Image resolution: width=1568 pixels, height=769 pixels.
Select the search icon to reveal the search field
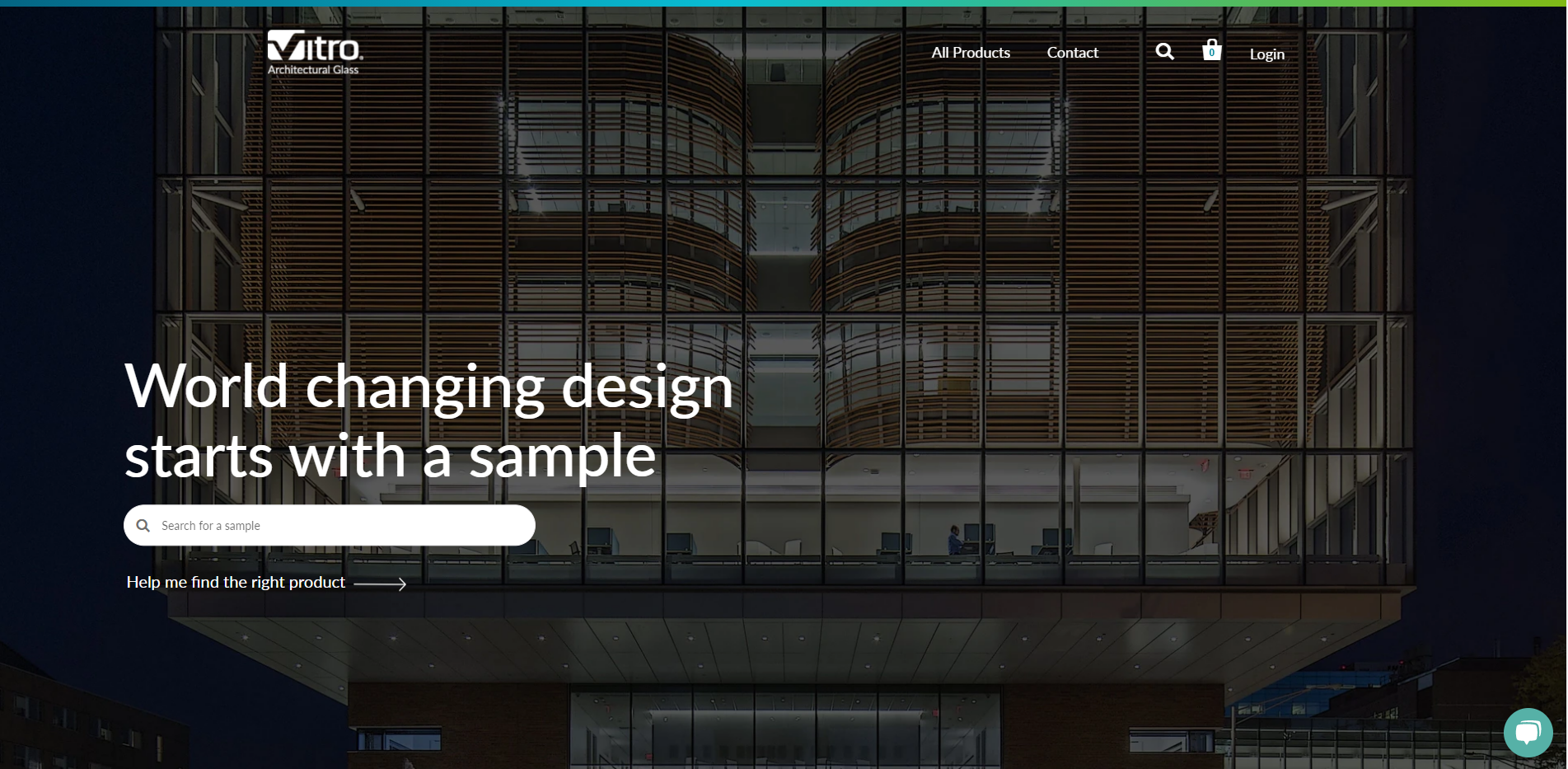point(1164,51)
